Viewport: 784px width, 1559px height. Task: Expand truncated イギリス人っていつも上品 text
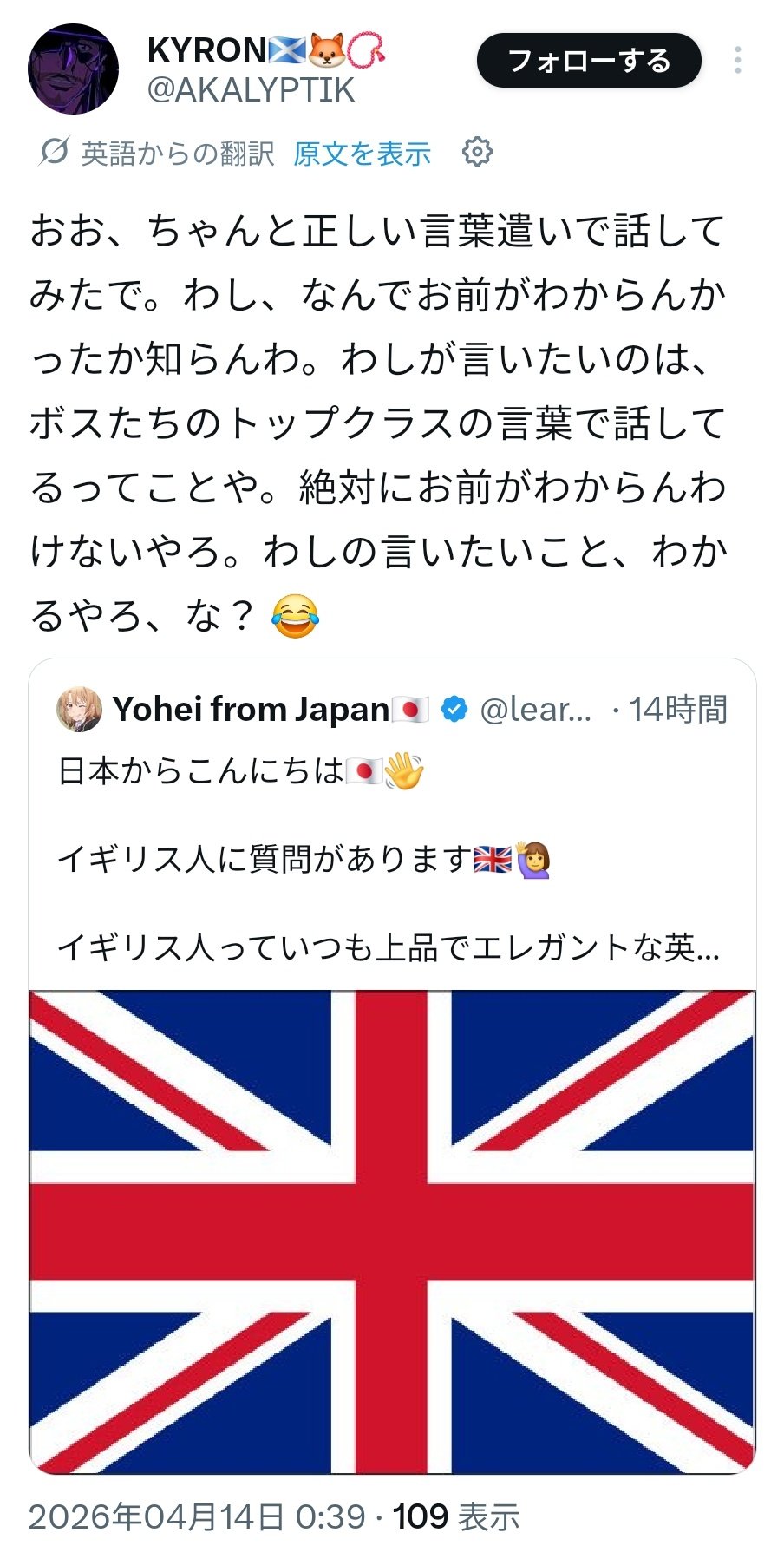point(388,947)
